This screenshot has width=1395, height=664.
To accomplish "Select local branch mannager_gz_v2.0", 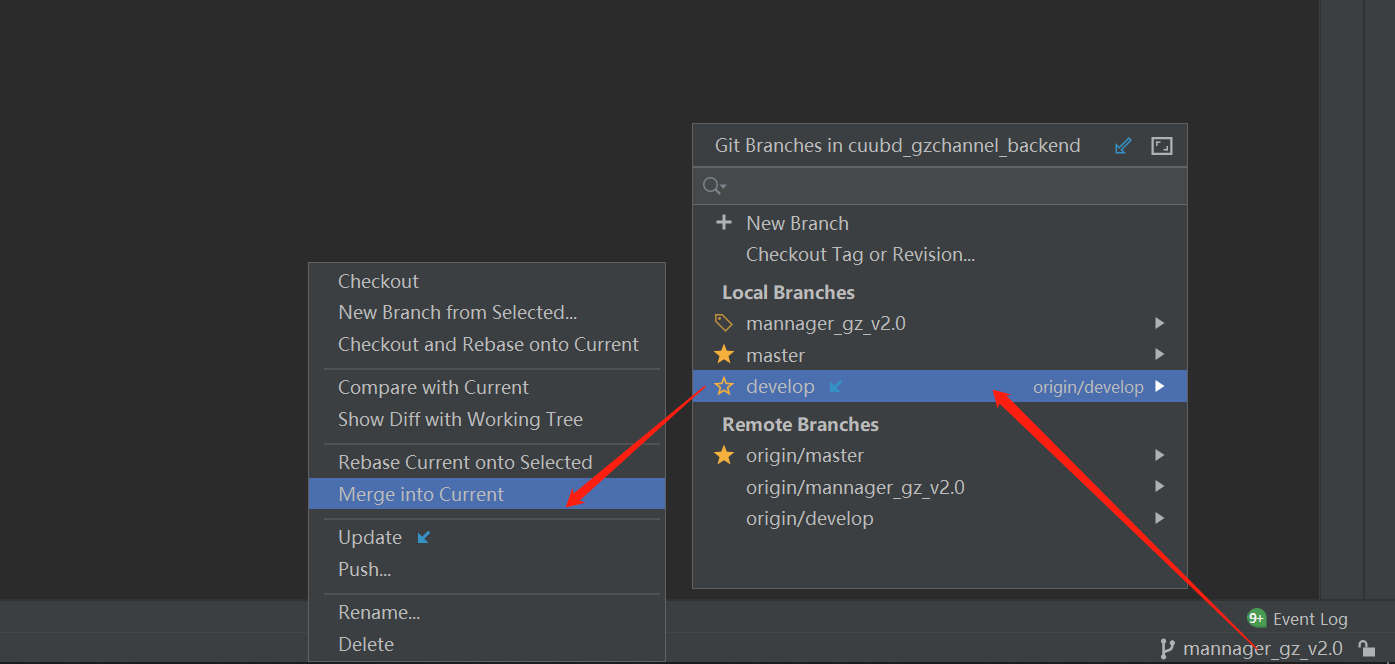I will coord(940,323).
